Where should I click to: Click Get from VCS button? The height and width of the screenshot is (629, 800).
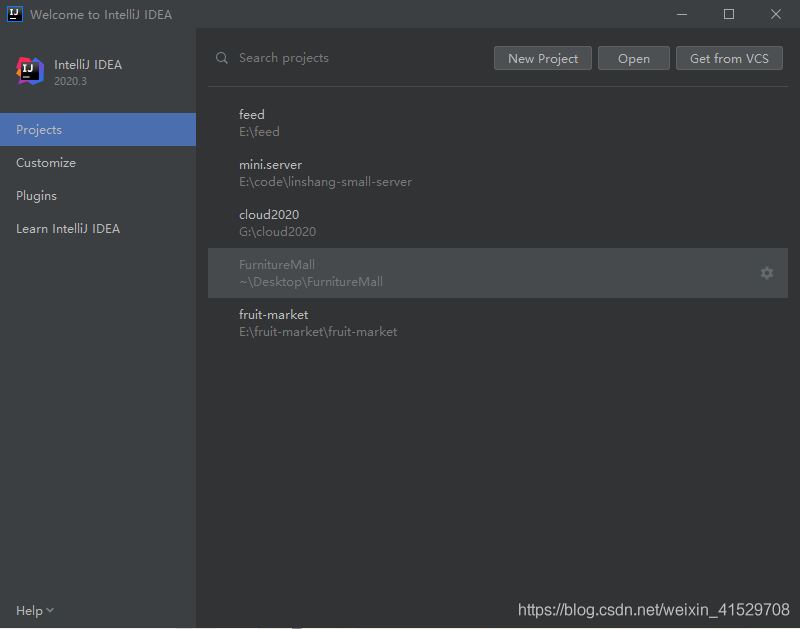click(729, 58)
